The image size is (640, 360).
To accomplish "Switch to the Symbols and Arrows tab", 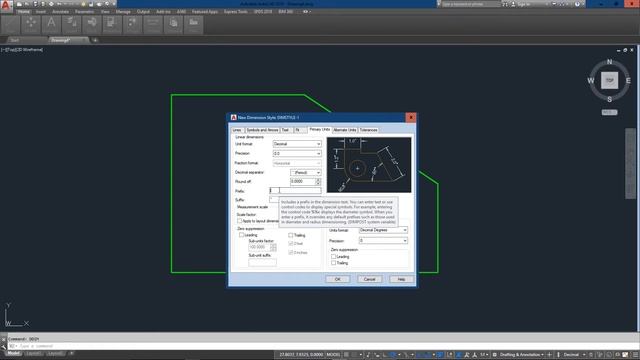I will coord(262,130).
